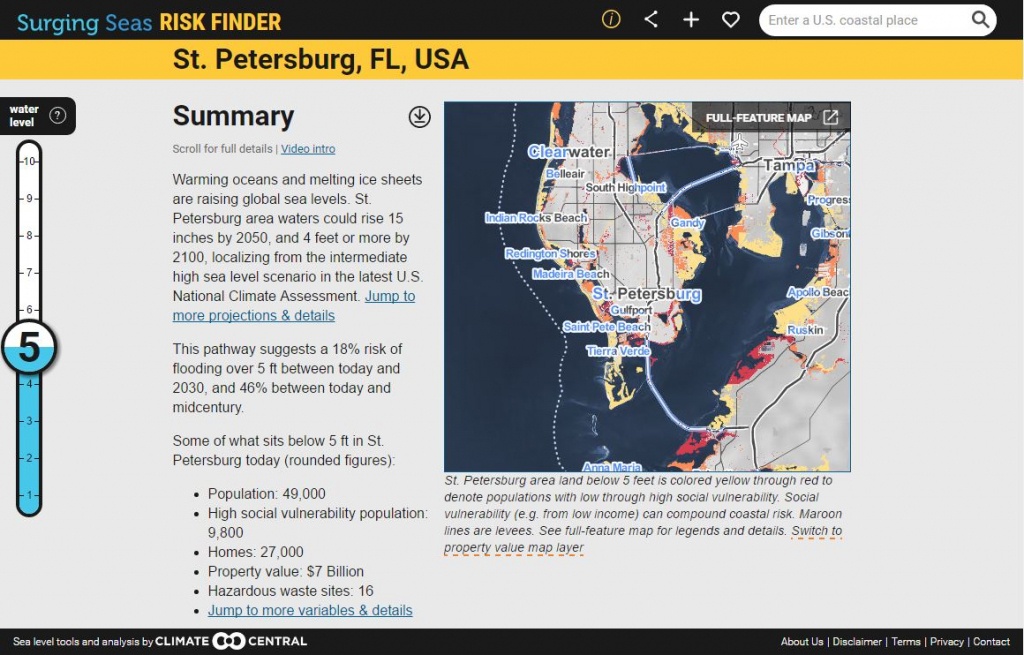Click St. Petersburg label on map
The image size is (1024, 655).
coord(647,295)
